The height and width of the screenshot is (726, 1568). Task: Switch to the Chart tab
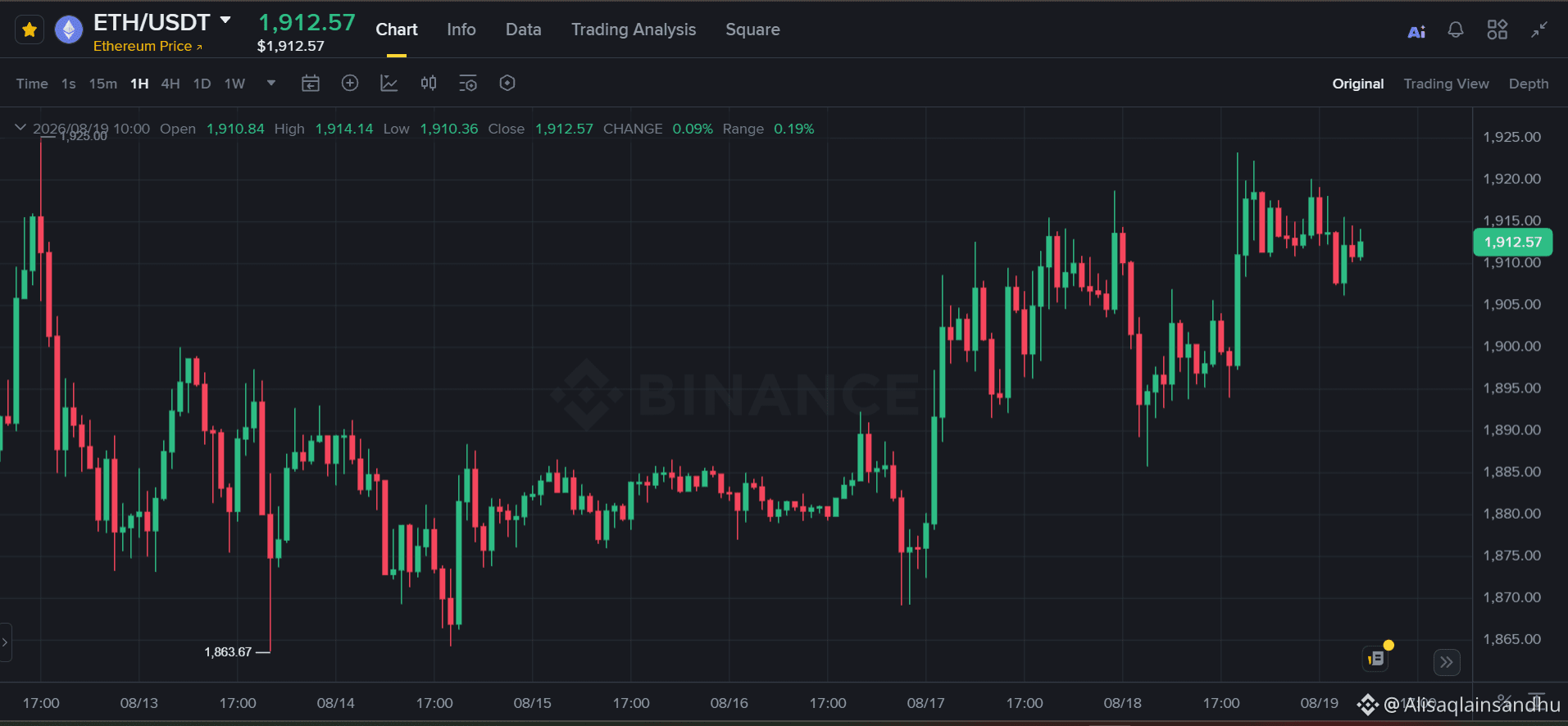397,29
